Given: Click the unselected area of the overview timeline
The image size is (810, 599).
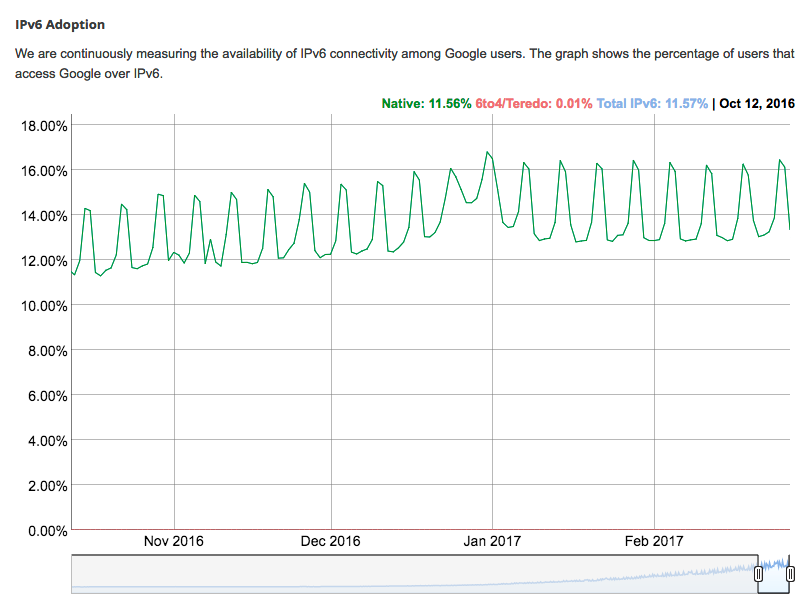Looking at the screenshot, I should tap(400, 574).
